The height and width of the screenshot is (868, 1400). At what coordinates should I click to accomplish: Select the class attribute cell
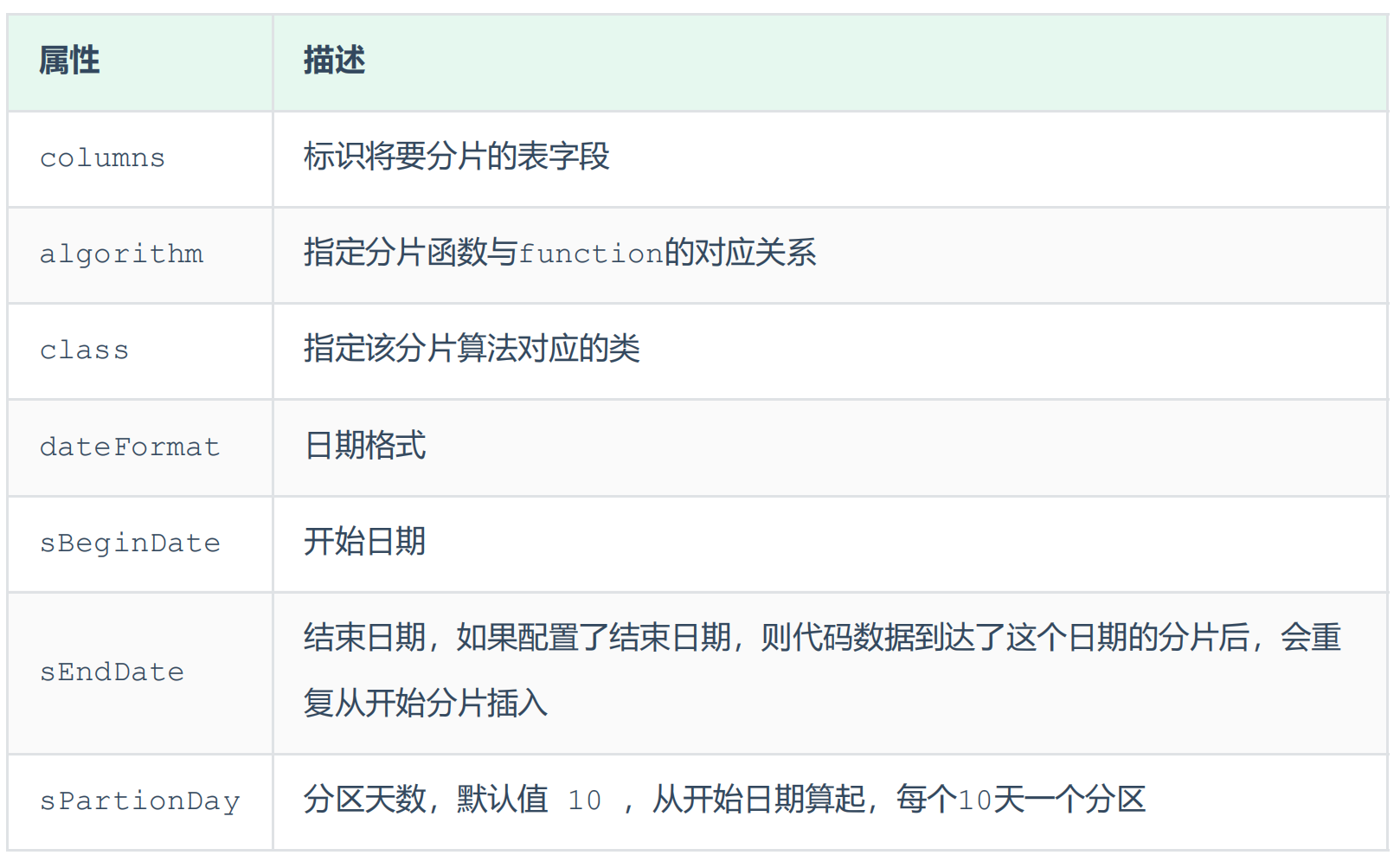tap(84, 350)
